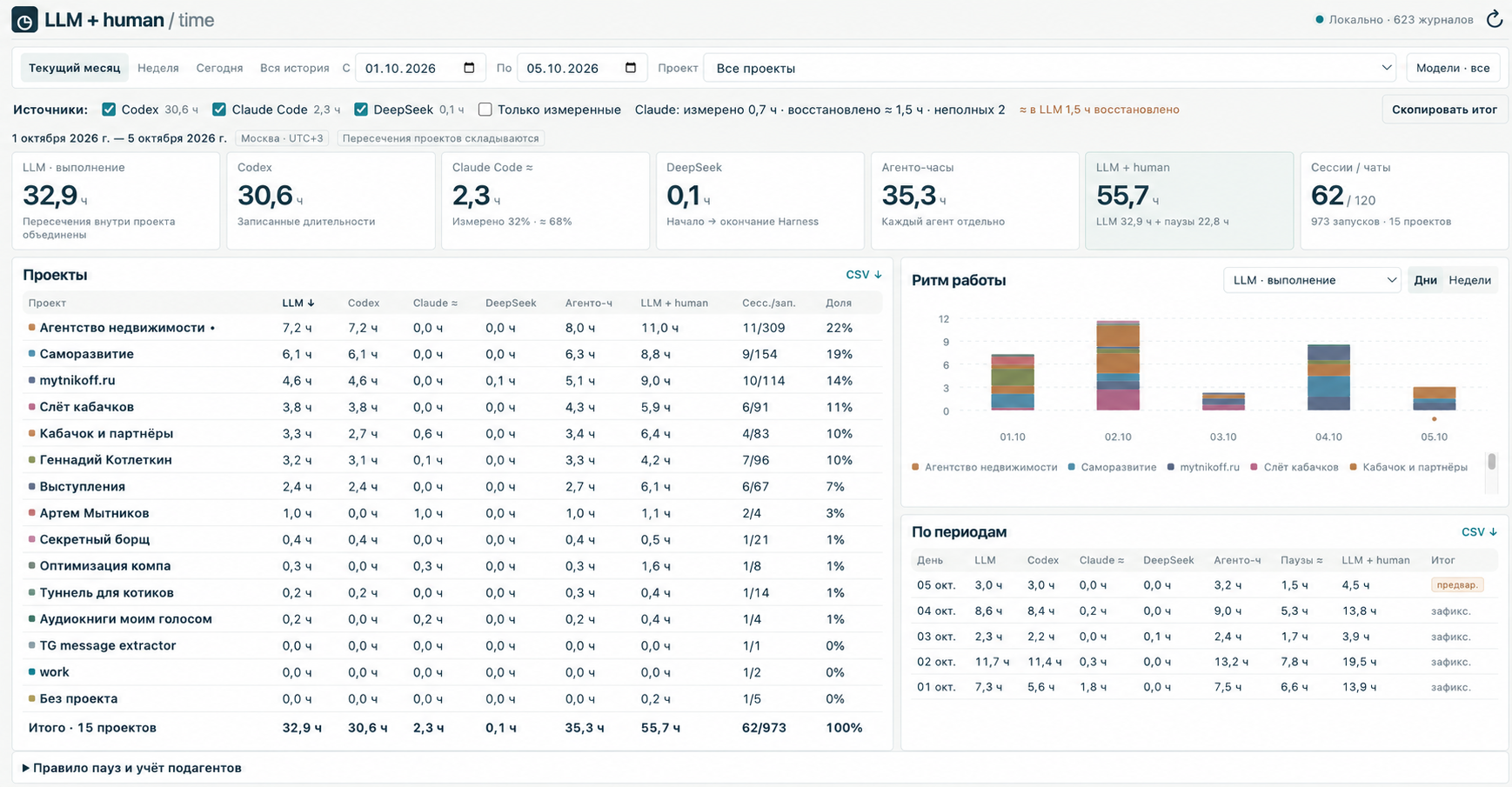Image resolution: width=1512 pixels, height=787 pixels.
Task: Click the Саморазвитие legend color swatch
Action: click(1072, 467)
